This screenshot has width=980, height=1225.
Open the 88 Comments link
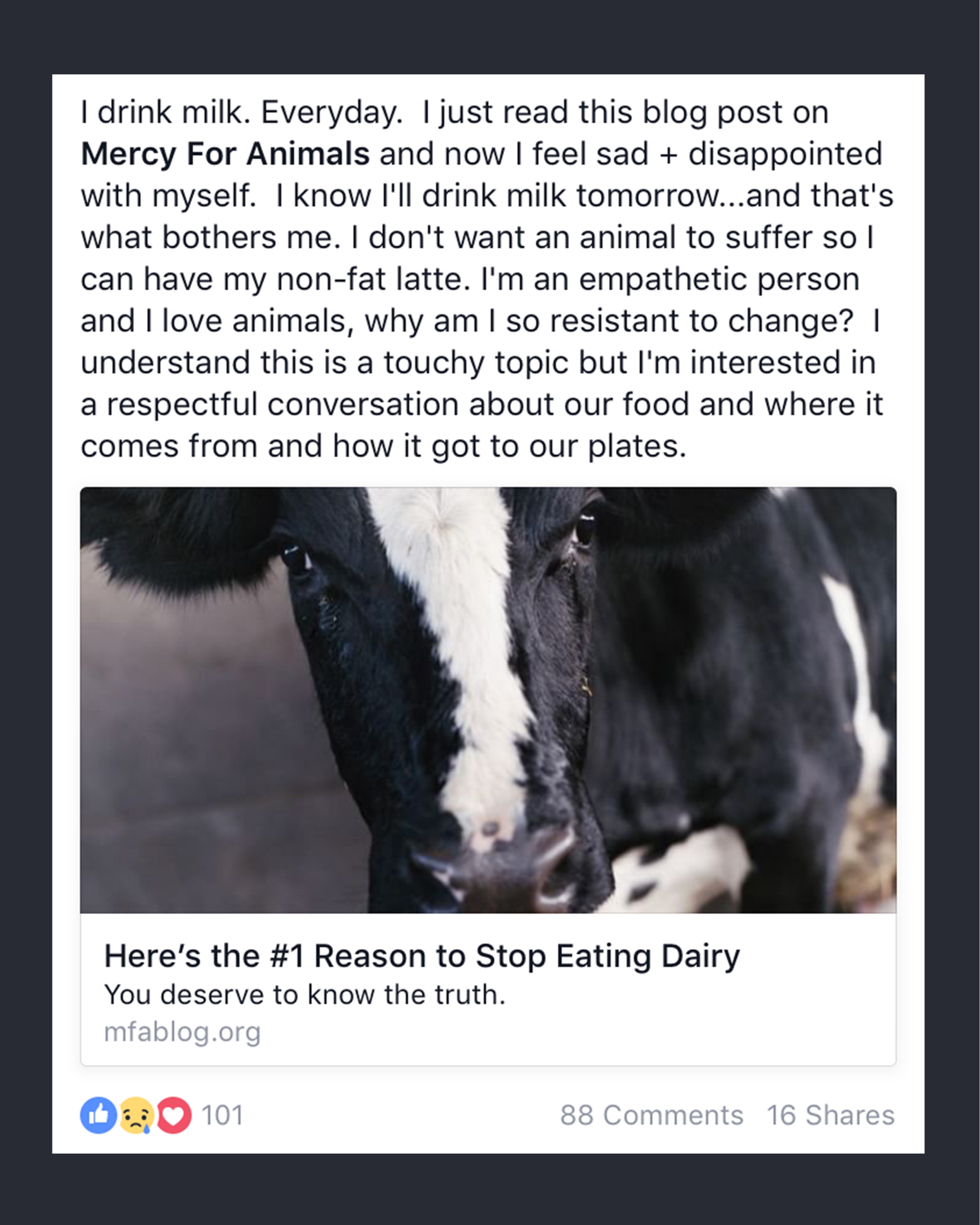pyautogui.click(x=652, y=1115)
